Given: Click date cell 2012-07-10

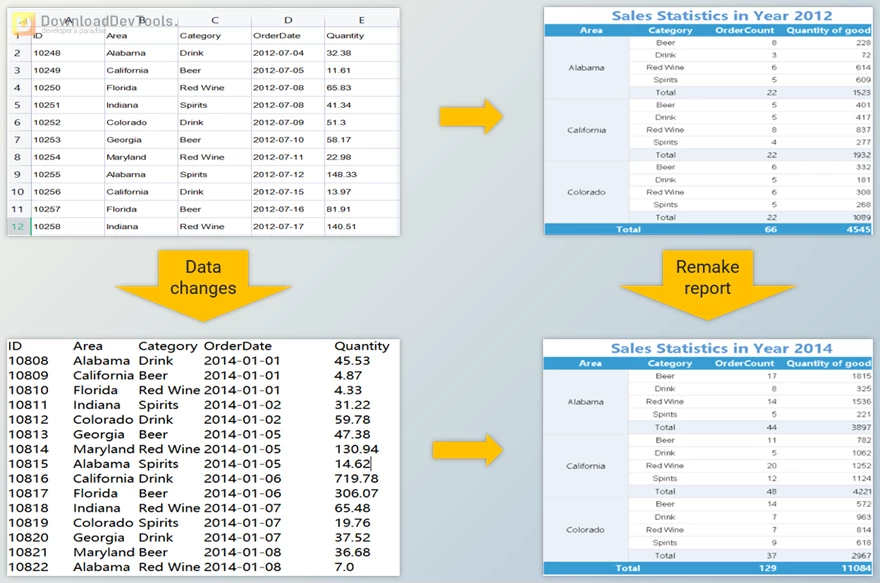Looking at the screenshot, I should (288, 140).
